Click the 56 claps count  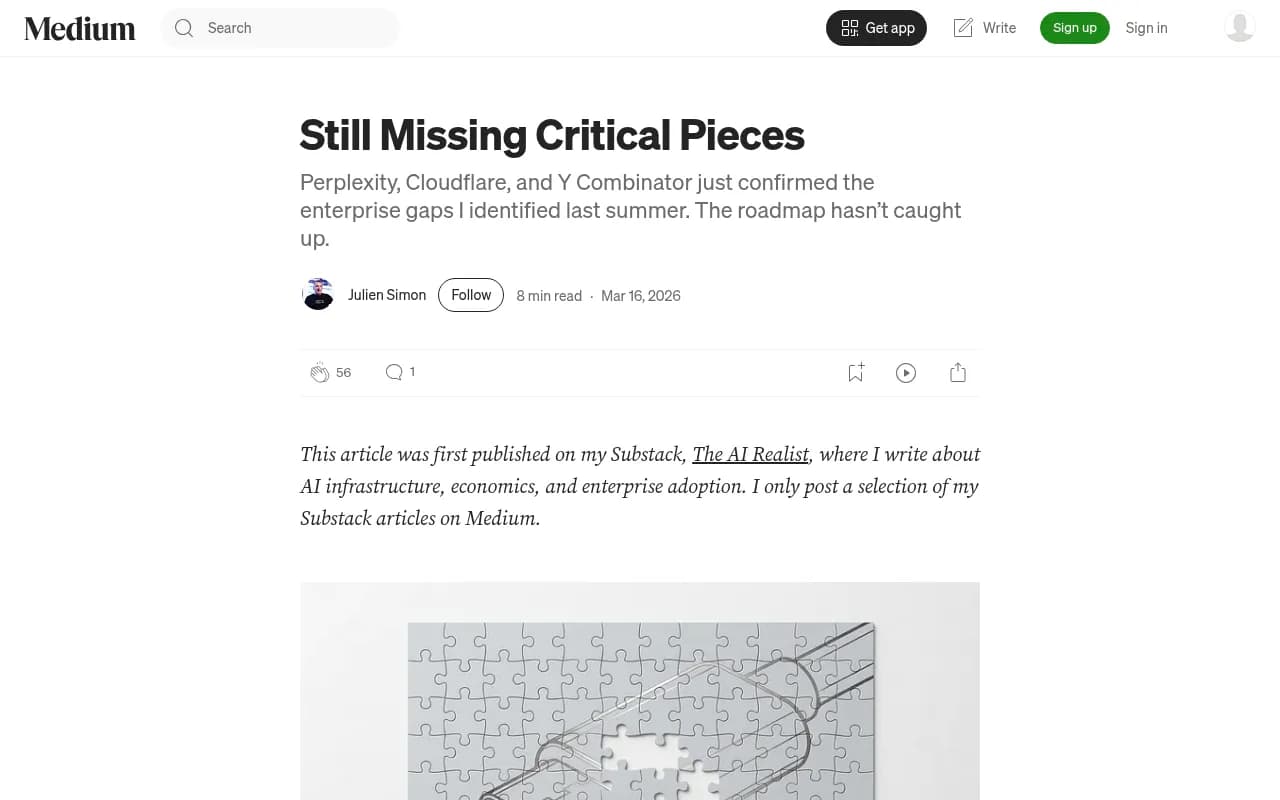(x=344, y=373)
